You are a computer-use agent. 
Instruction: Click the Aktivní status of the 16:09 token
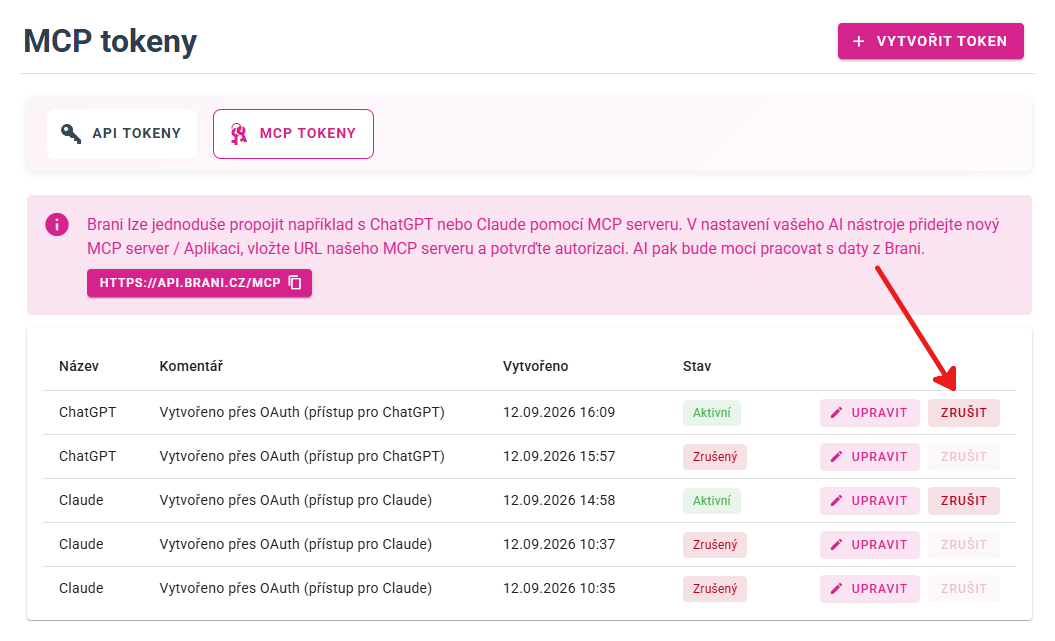pos(712,413)
